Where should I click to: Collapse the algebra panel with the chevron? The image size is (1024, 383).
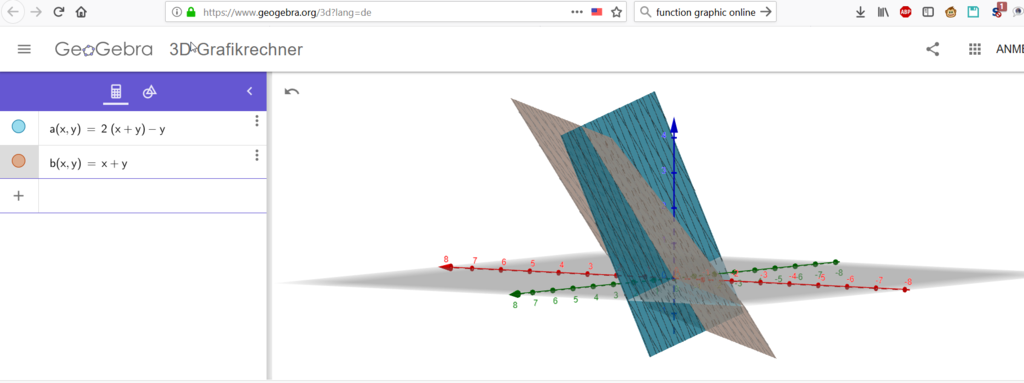pos(249,92)
